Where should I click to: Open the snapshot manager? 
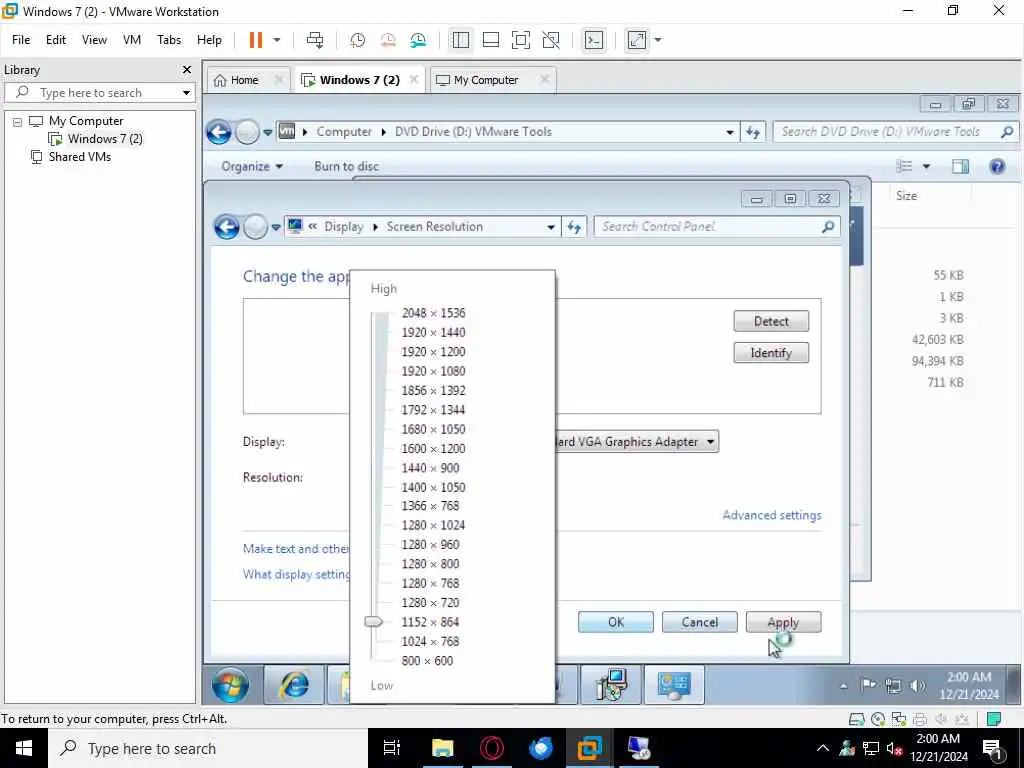pos(418,40)
